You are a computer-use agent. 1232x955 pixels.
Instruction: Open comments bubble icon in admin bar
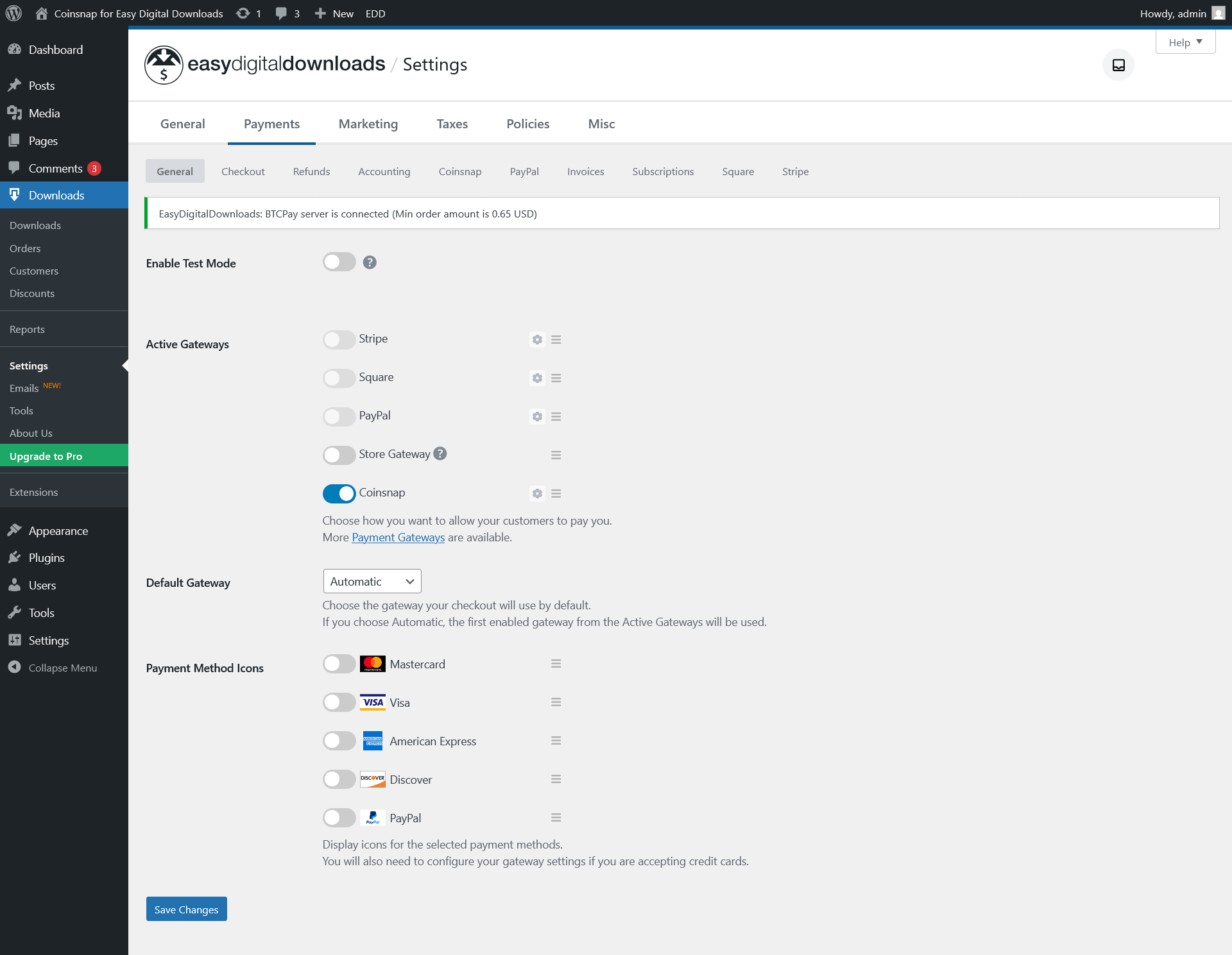click(281, 13)
